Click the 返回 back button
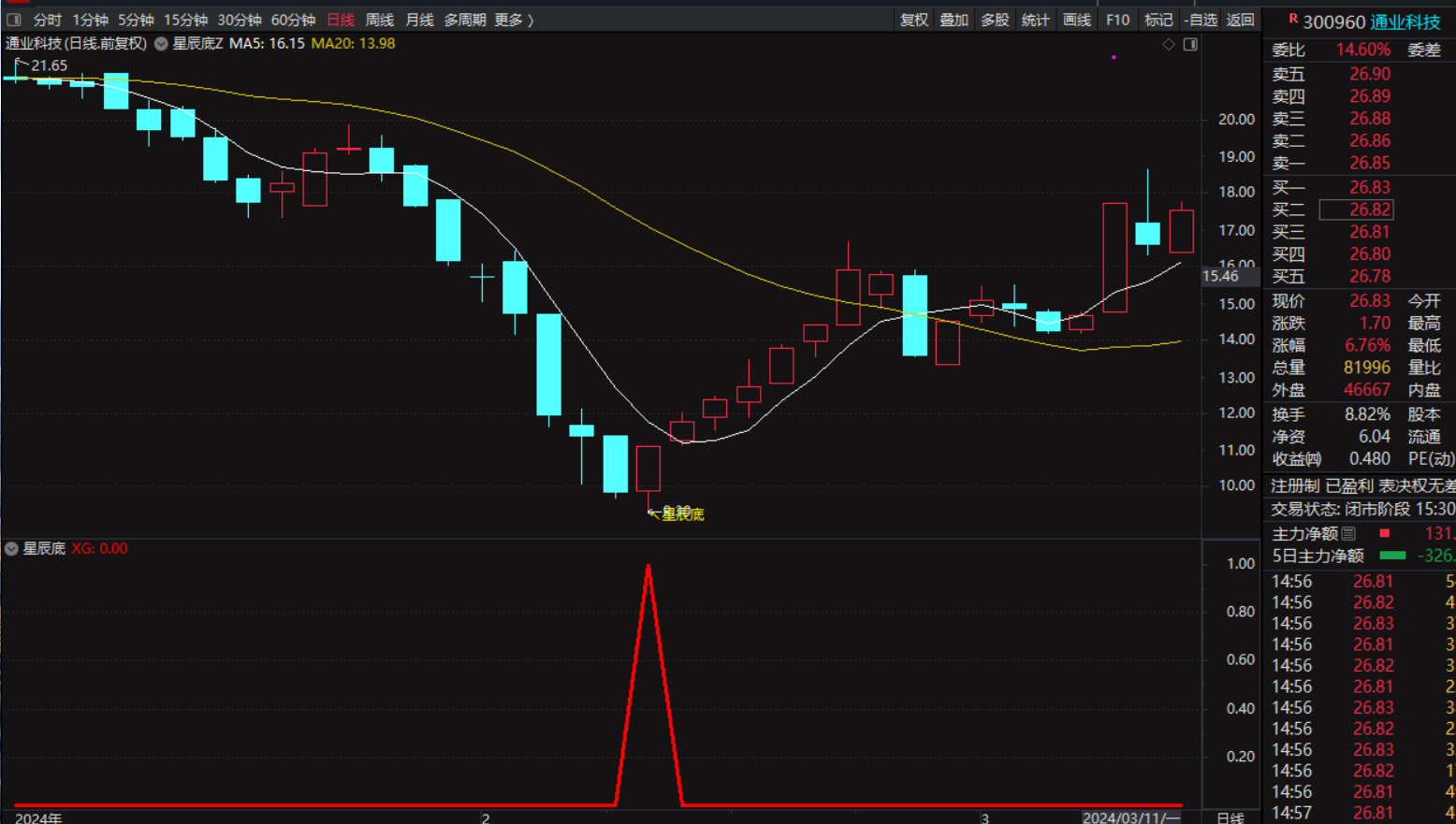1456x824 pixels. point(1240,20)
